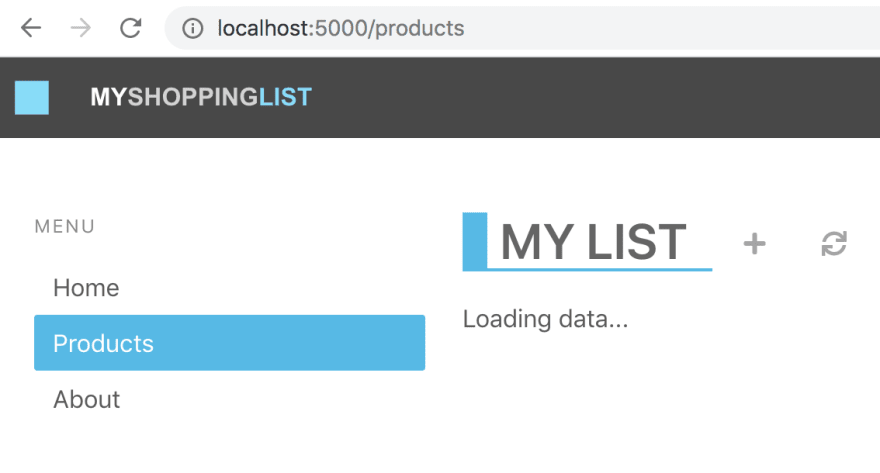Open the About menu item
Screen dimensions: 880x473
tap(86, 399)
